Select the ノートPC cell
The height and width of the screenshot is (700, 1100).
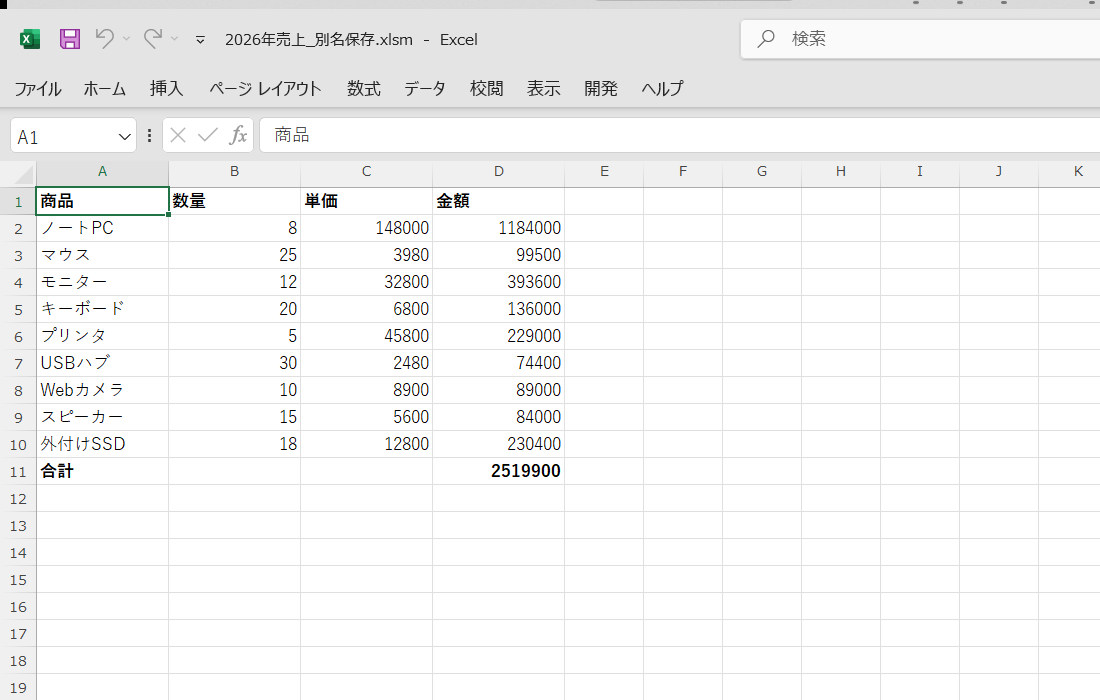point(102,229)
